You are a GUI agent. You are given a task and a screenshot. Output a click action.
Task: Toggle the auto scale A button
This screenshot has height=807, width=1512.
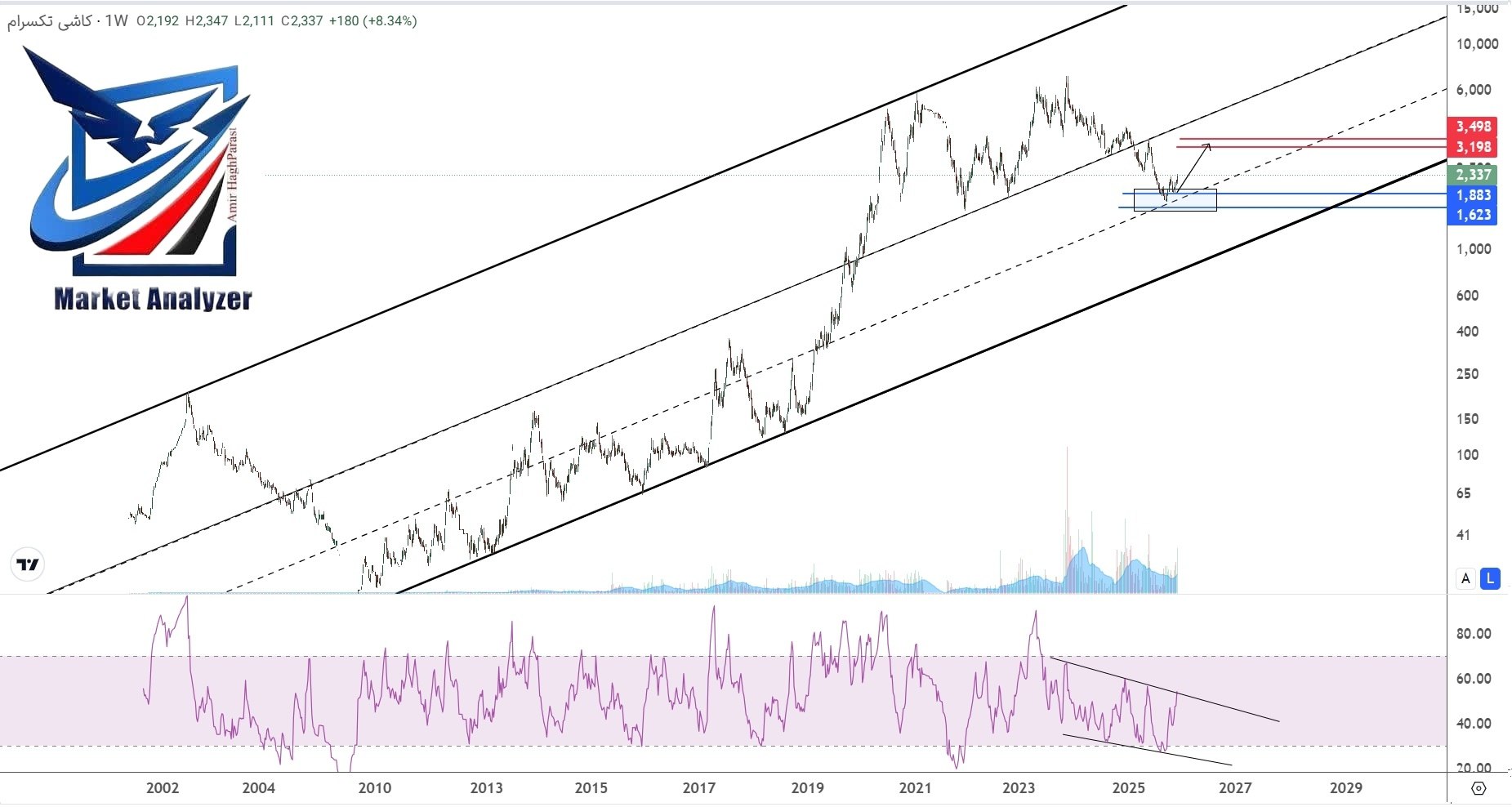coord(1465,578)
